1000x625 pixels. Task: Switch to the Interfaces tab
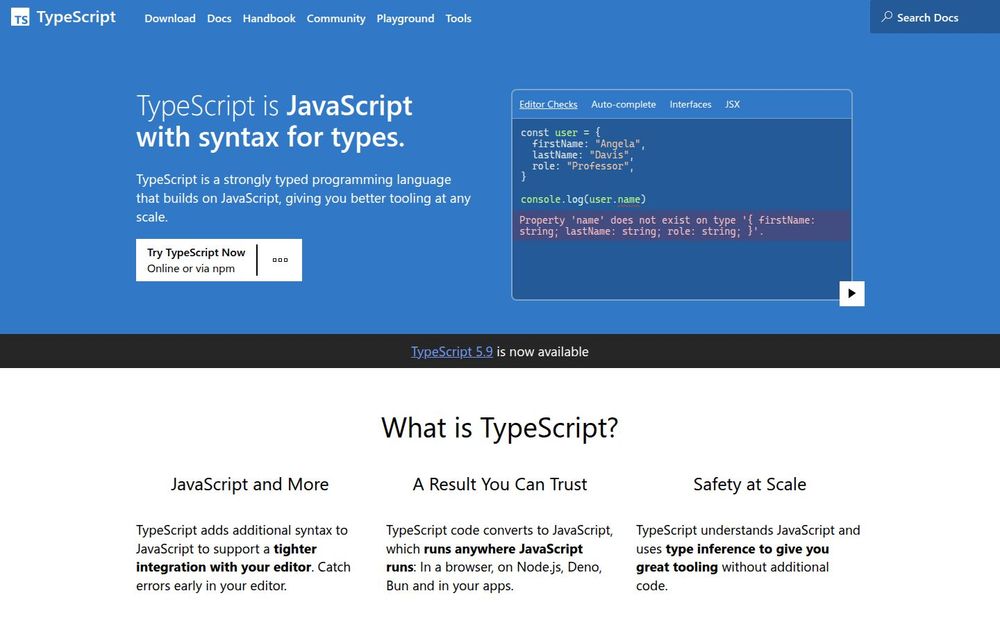coord(690,105)
